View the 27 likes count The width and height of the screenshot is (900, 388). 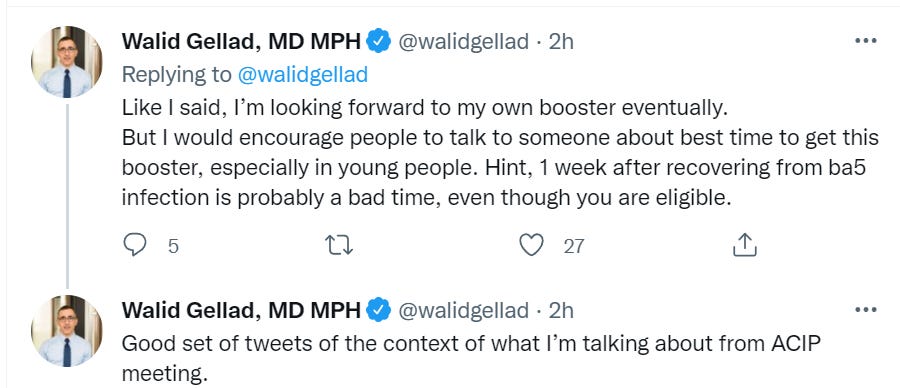click(573, 246)
